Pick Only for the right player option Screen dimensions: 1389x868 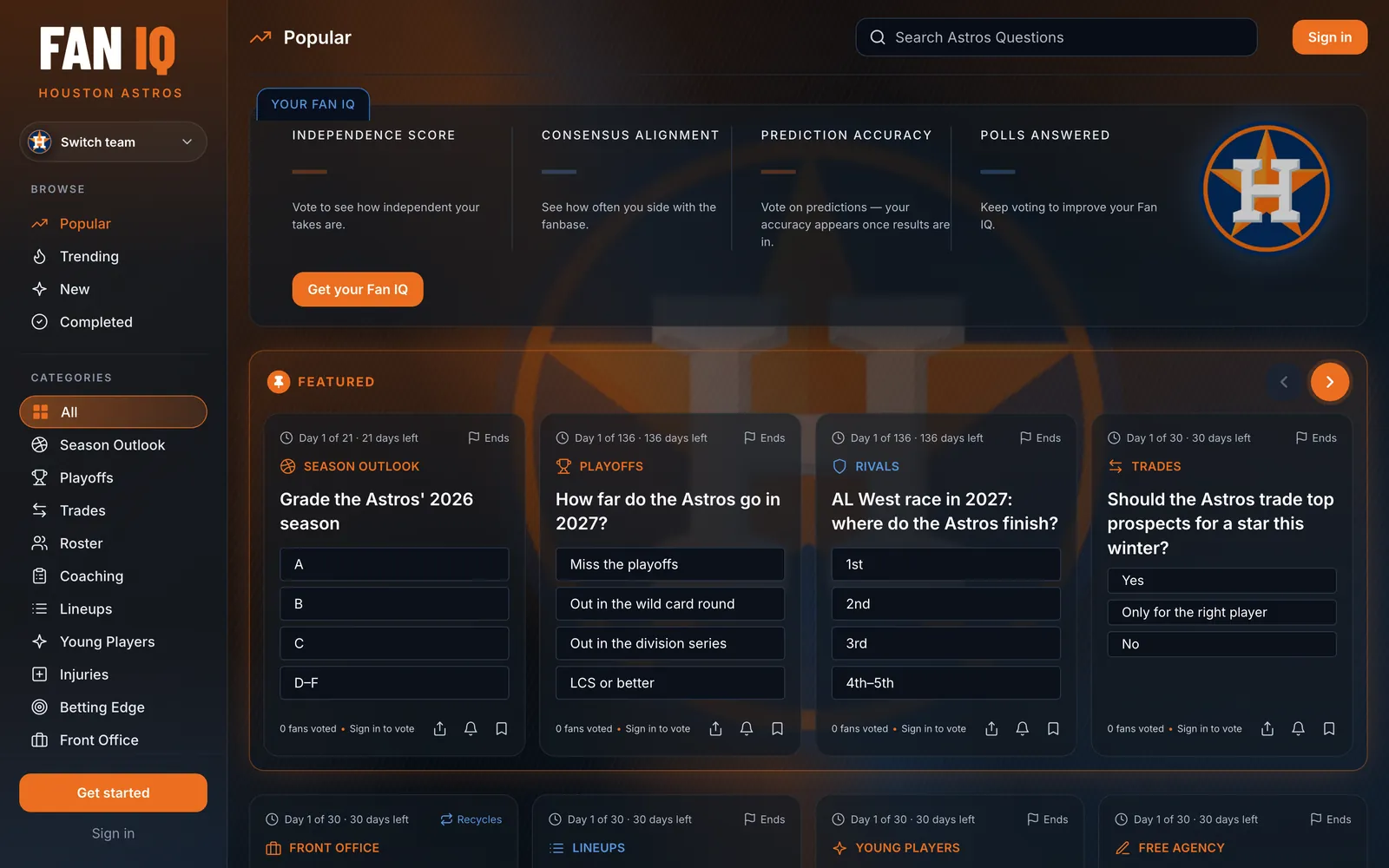click(1221, 612)
